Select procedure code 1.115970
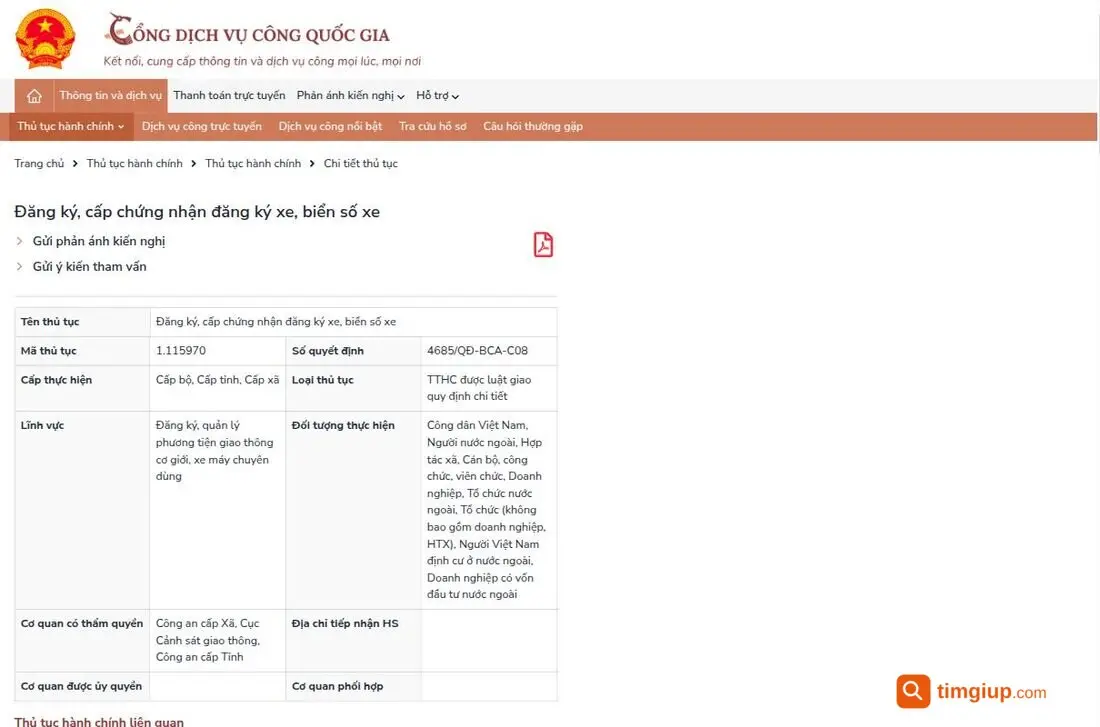1100x727 pixels. (x=181, y=351)
